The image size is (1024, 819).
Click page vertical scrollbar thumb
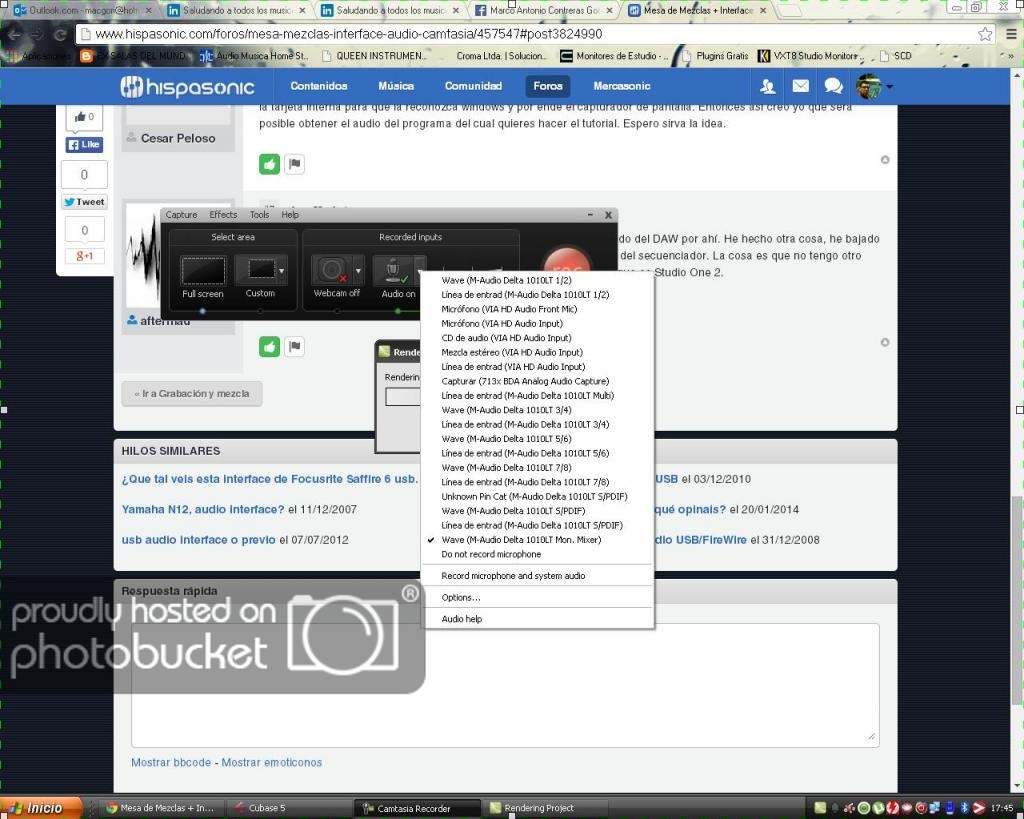click(1017, 600)
